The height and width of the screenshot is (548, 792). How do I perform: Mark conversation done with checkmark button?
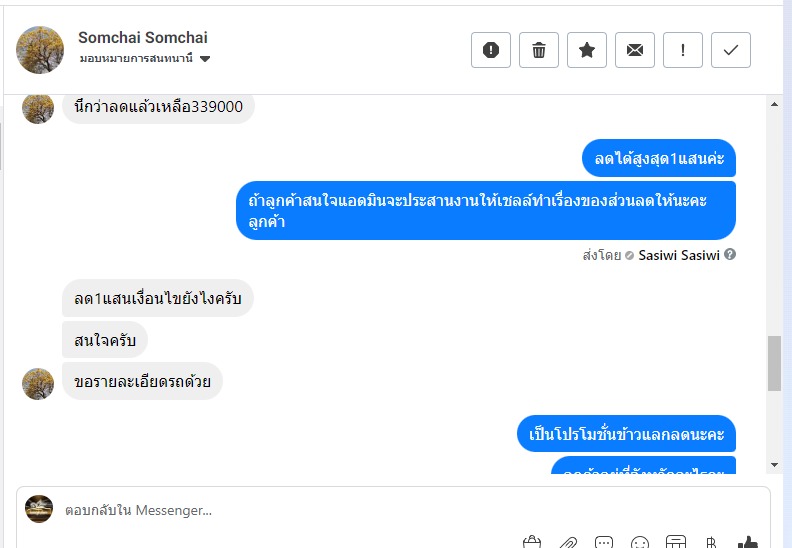click(x=731, y=50)
